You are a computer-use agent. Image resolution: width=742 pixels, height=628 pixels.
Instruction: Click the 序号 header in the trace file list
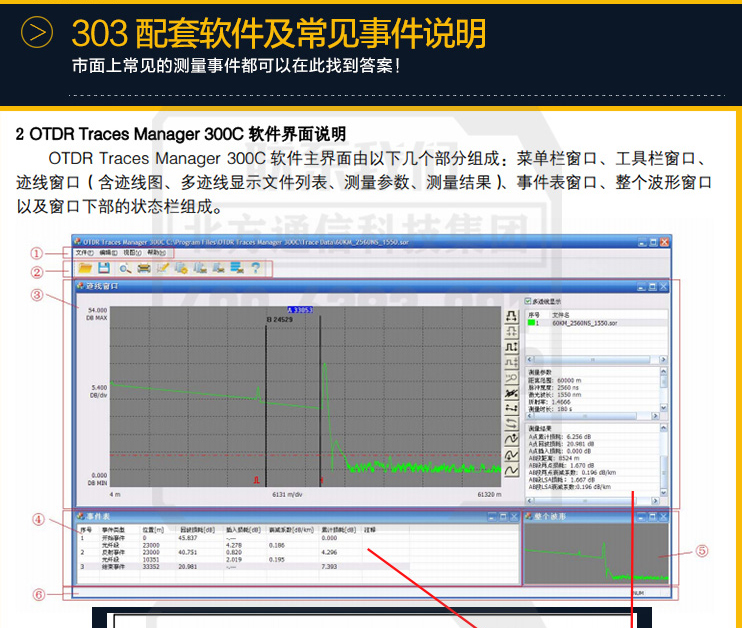pyautogui.click(x=534, y=315)
